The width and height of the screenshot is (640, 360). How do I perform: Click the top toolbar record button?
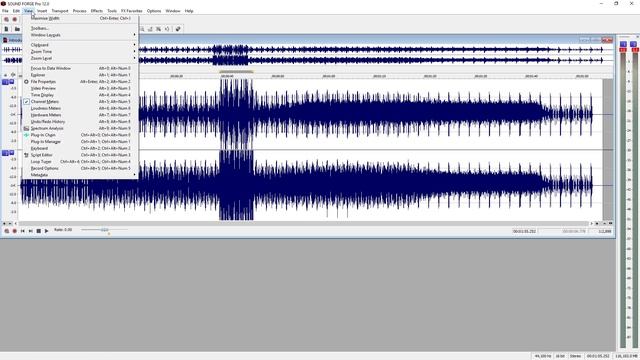point(15,19)
